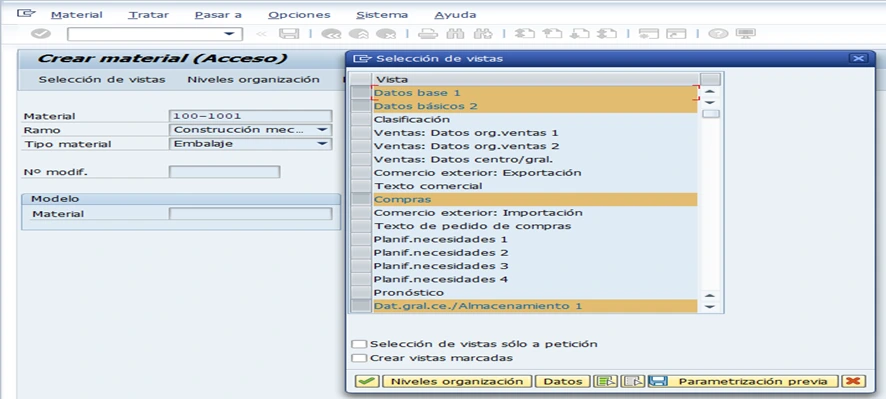Open the Material menu

[x=77, y=15]
